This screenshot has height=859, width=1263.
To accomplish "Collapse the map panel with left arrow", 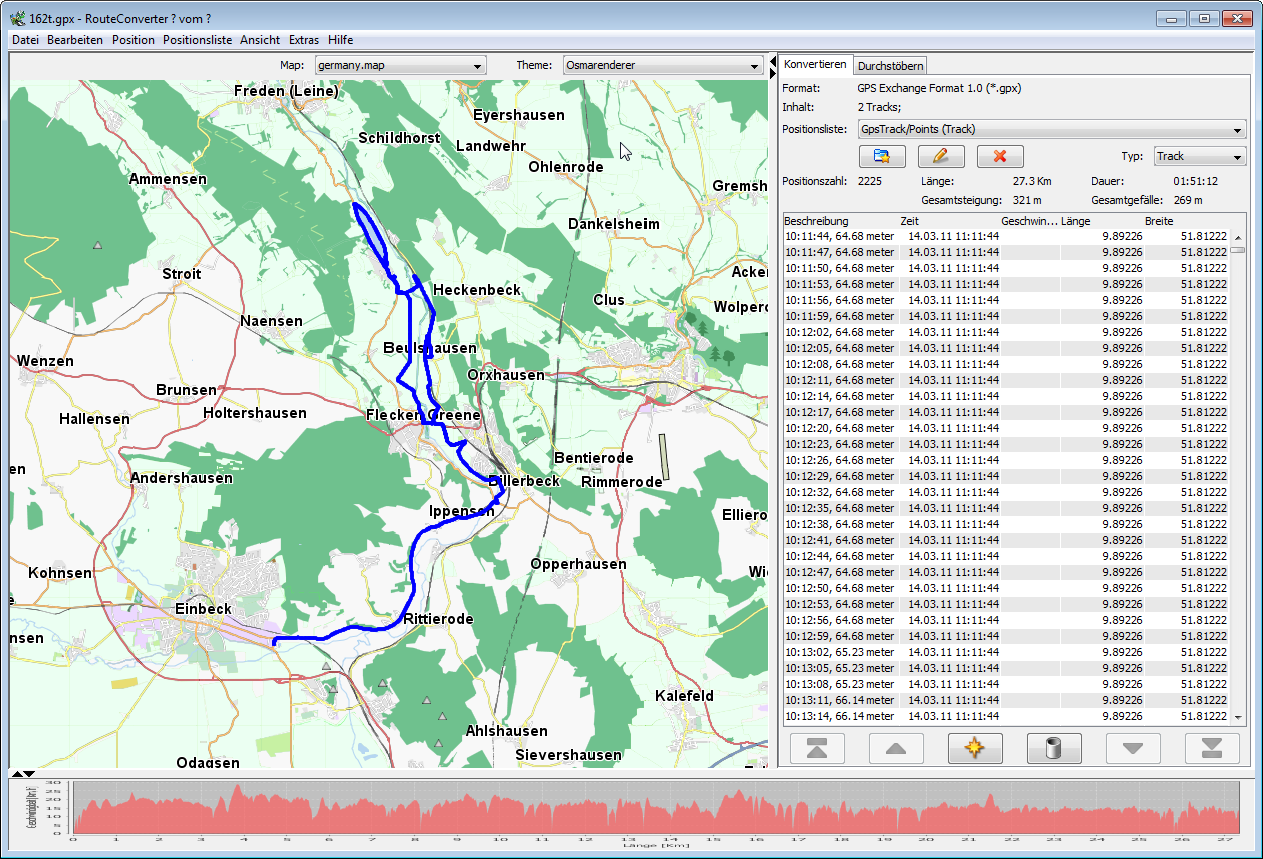I will coord(772,62).
